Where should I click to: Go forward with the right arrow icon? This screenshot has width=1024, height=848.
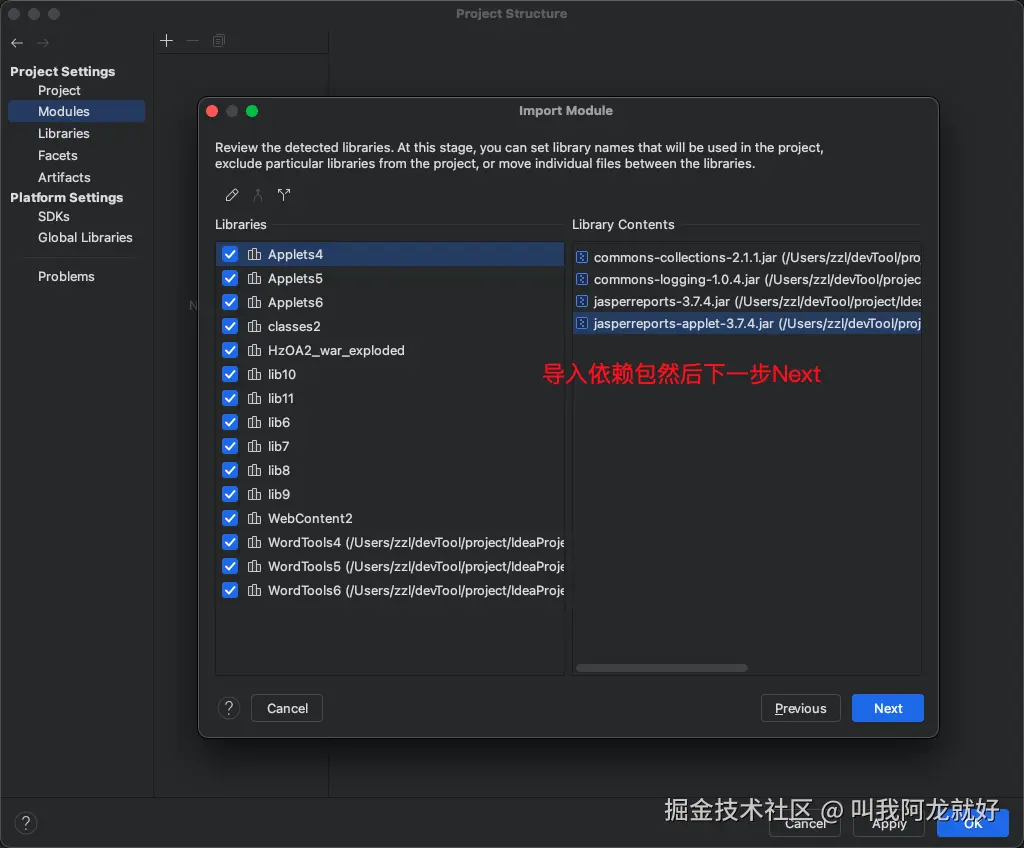43,43
